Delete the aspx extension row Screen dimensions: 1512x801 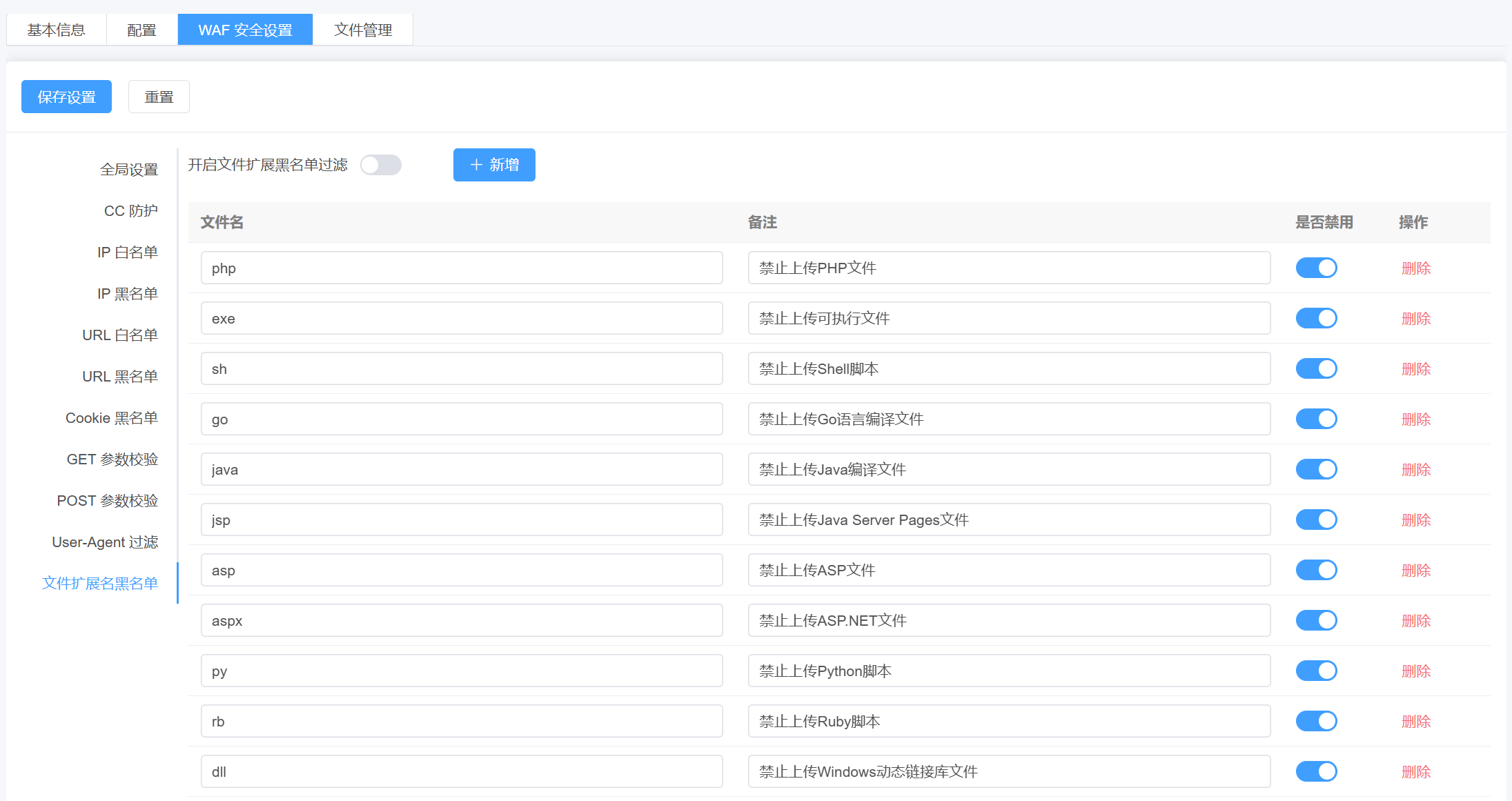[1416, 621]
